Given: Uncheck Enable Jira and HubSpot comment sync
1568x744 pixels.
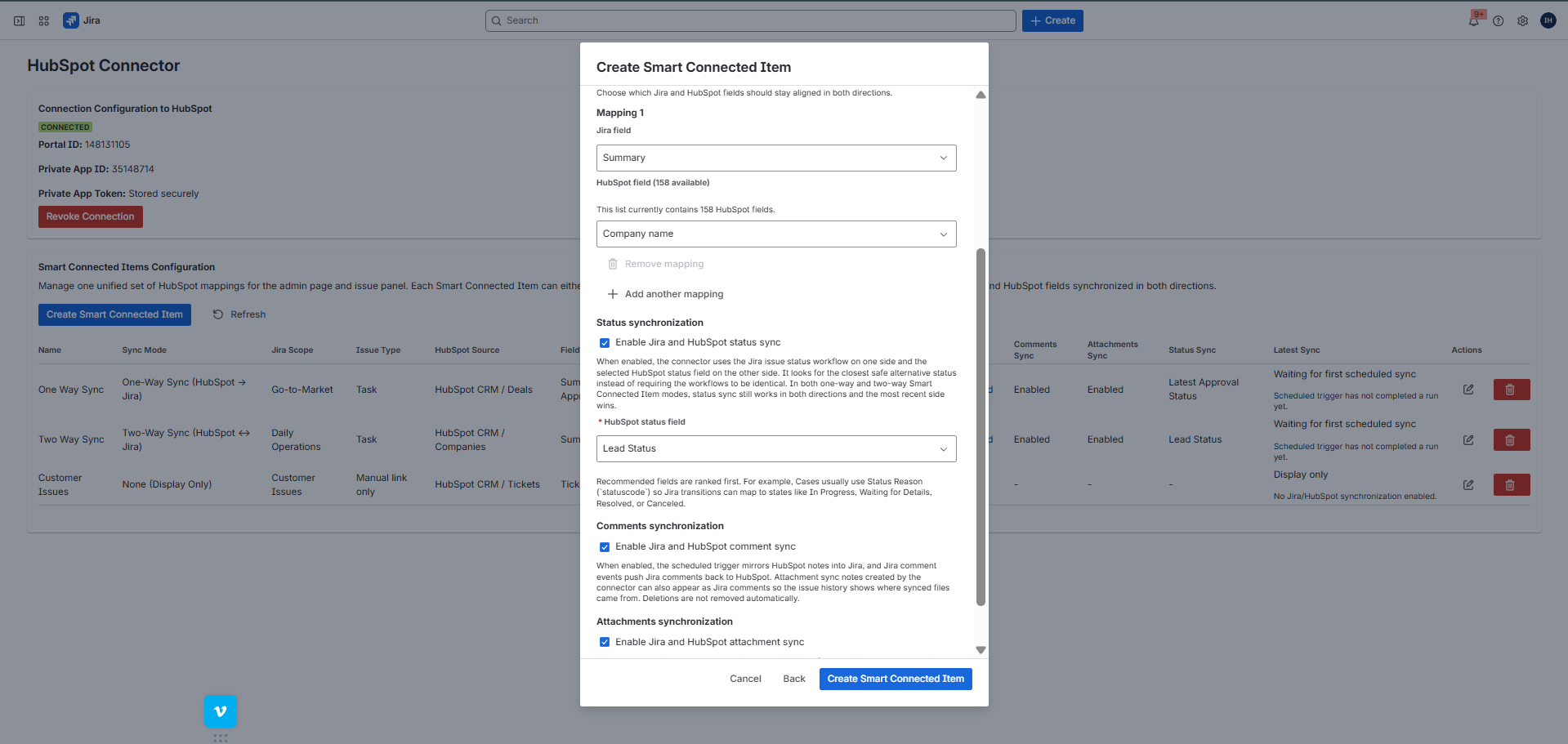Looking at the screenshot, I should (605, 546).
